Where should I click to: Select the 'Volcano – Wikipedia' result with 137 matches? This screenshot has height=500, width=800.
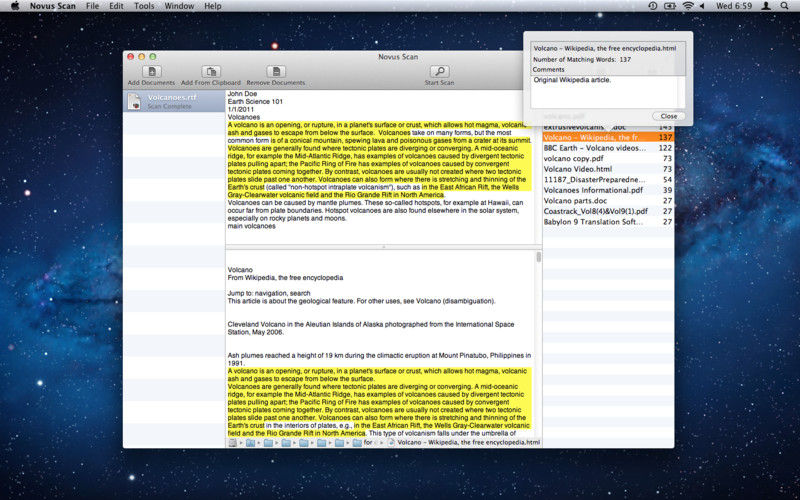608,138
